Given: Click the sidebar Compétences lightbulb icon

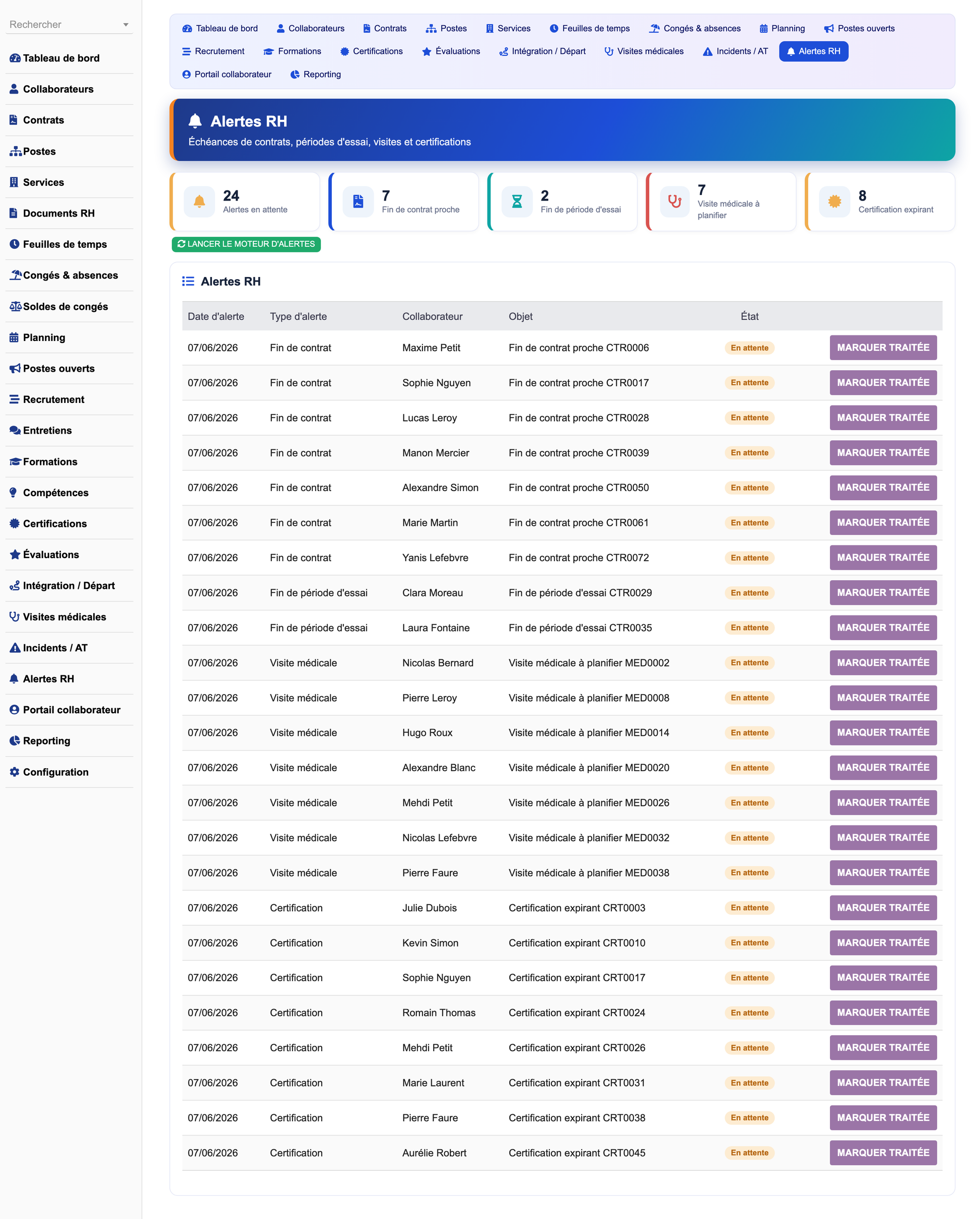Looking at the screenshot, I should [14, 493].
